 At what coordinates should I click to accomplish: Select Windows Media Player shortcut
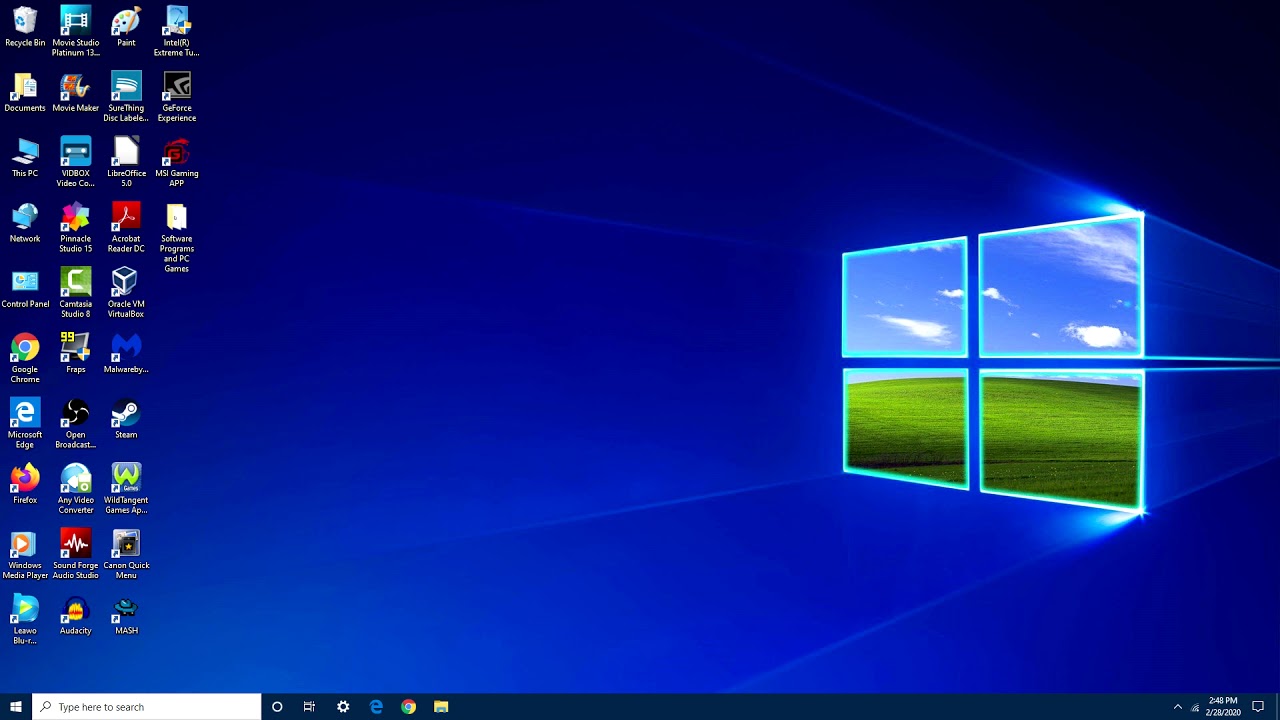coord(25,554)
